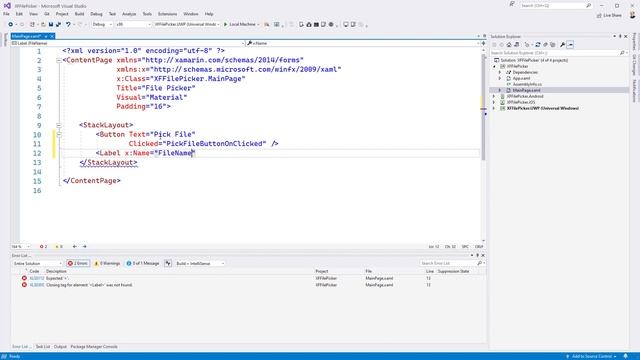Click Show All Files icon in Solution Explorer
Viewport: 640px width, 360px height.
coord(553,45)
